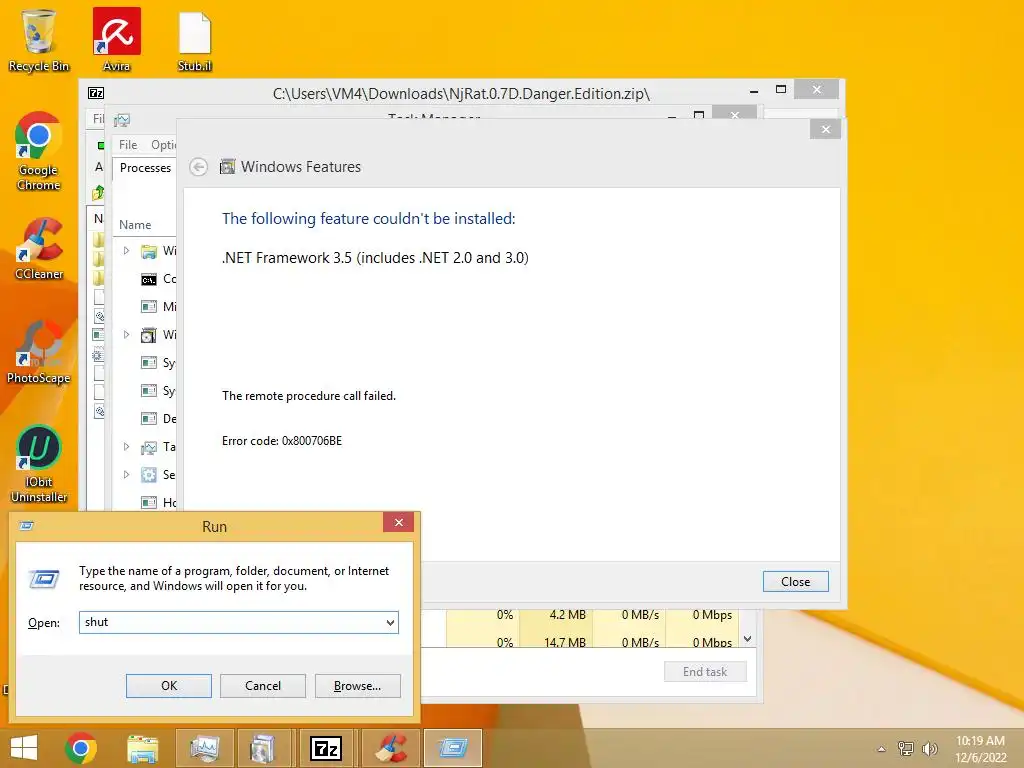Click Task Manager scrollbar down arrow

(748, 639)
